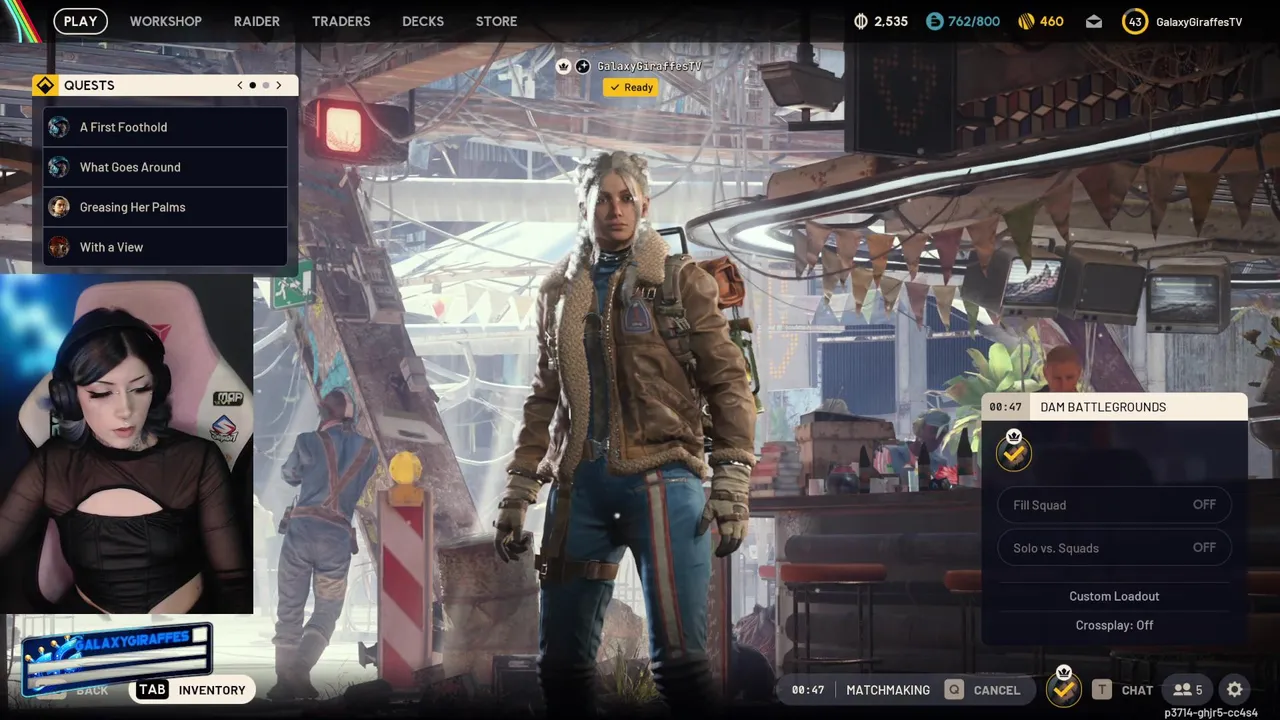This screenshot has height=720, width=1280.
Task: Click the QUESTS panel title
Action: pyautogui.click(x=89, y=85)
